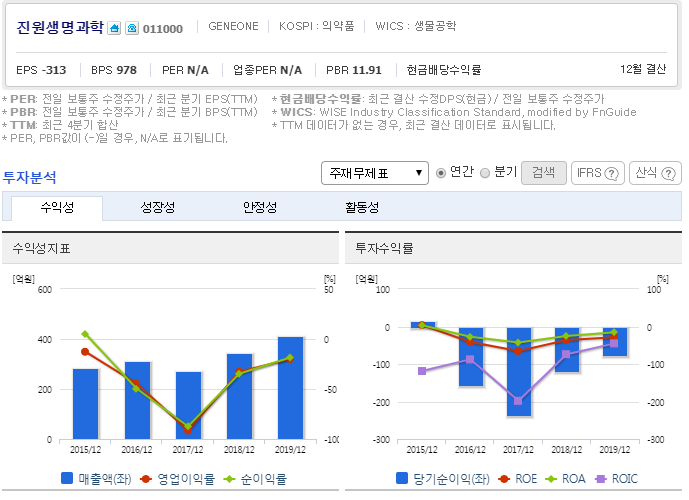
Task: Toggle 영업이익률 legend red marker
Action: pos(146,479)
